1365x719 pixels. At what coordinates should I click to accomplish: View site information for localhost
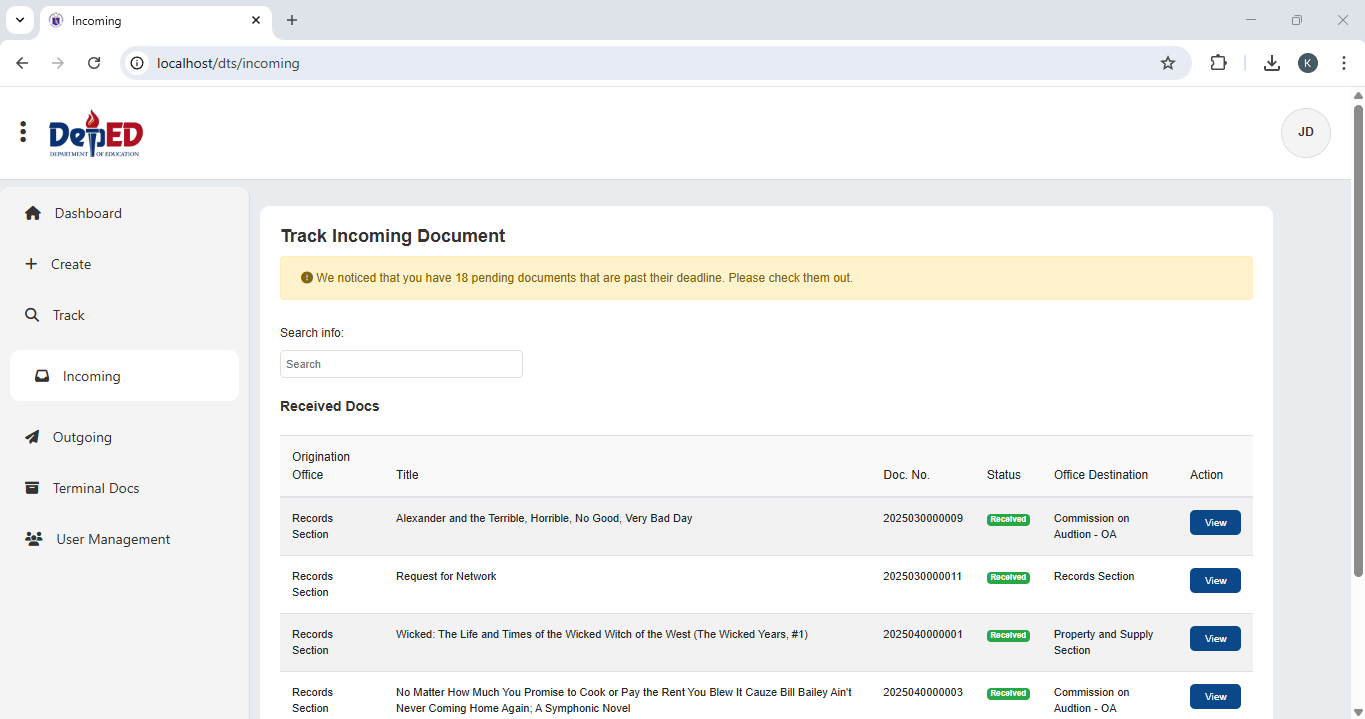click(x=138, y=63)
